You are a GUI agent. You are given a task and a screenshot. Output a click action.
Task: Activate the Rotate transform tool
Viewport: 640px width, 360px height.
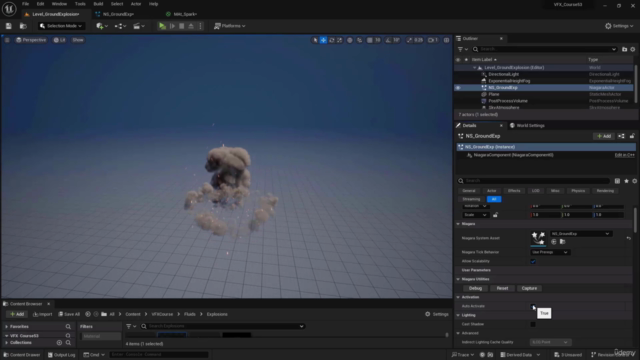(331, 40)
